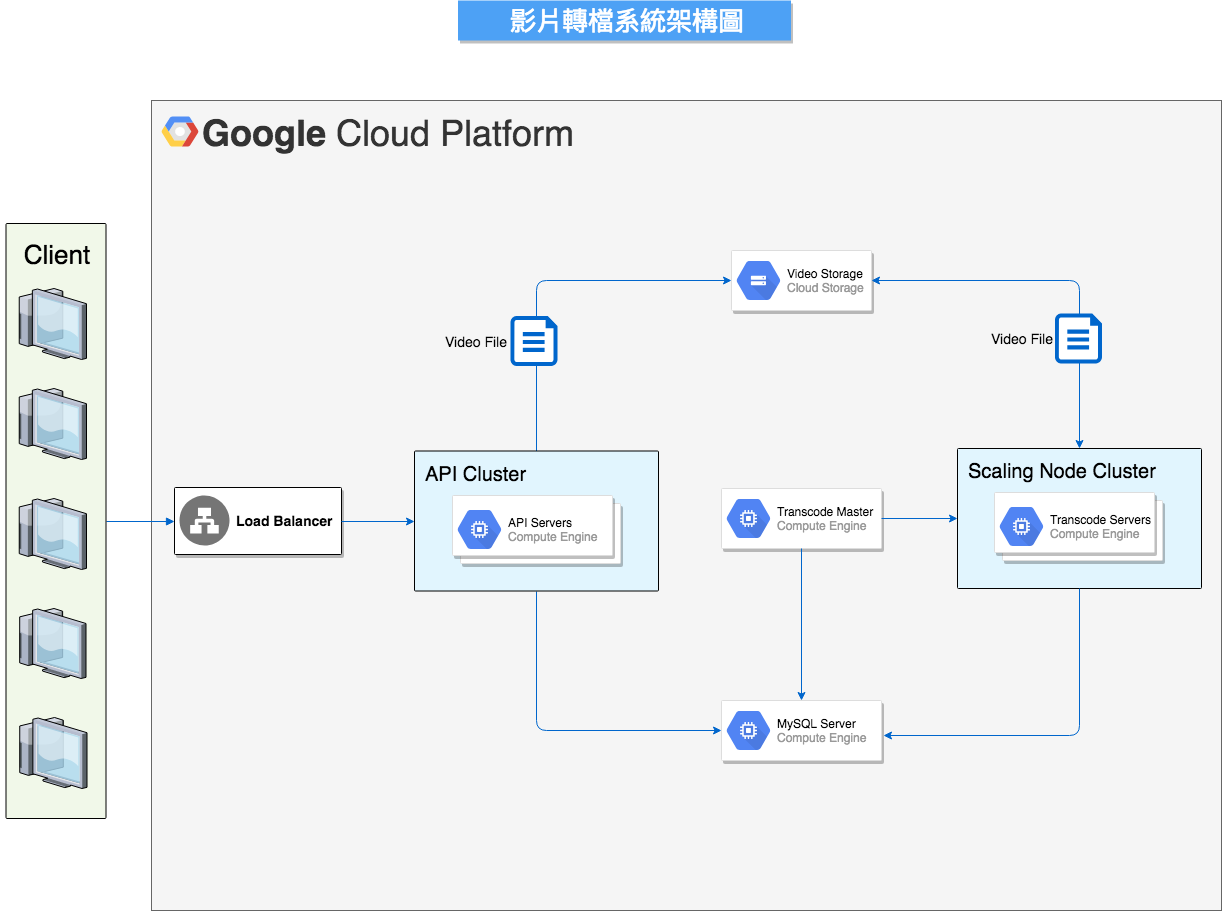Screen dimensions: 1222x911
Task: Select the Scaling Node Cluster heading text
Action: coord(1061,471)
